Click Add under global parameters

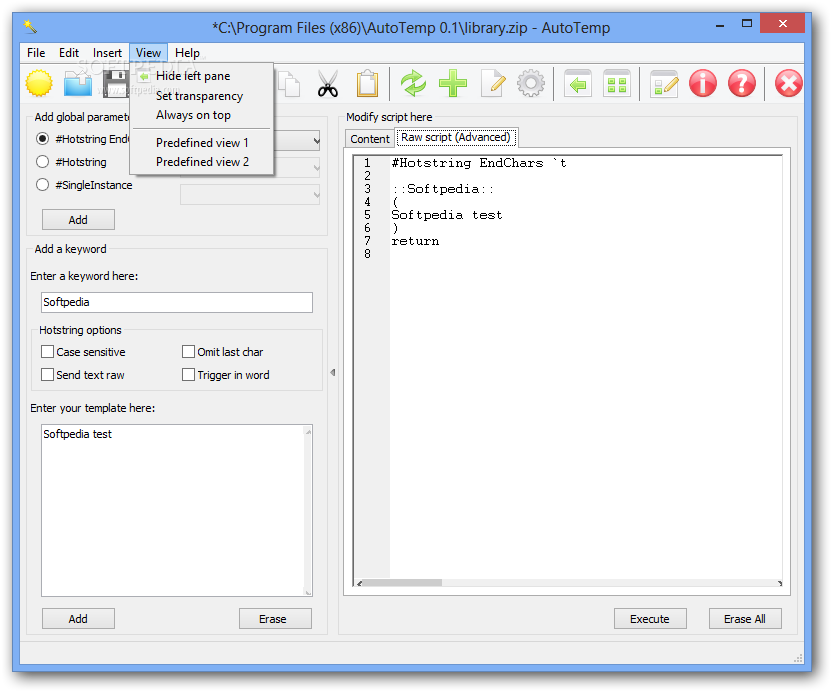coord(78,220)
